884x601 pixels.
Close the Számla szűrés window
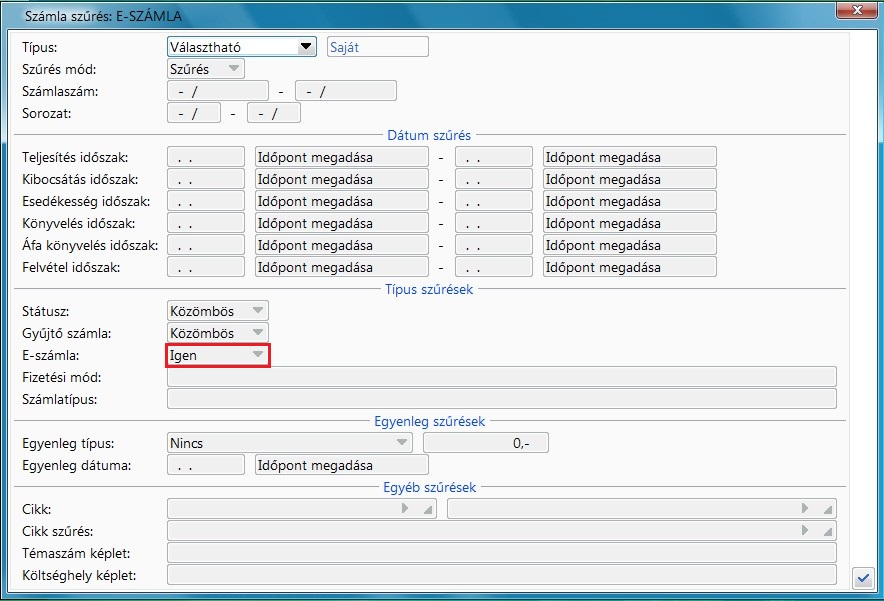[x=854, y=13]
